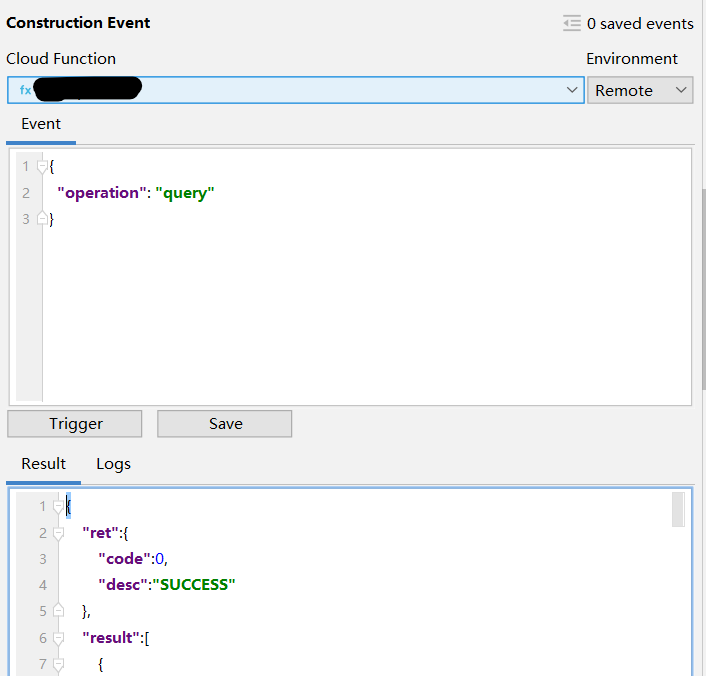Click the main panel vertical scrollbar
706x676 pixels.
point(703,288)
